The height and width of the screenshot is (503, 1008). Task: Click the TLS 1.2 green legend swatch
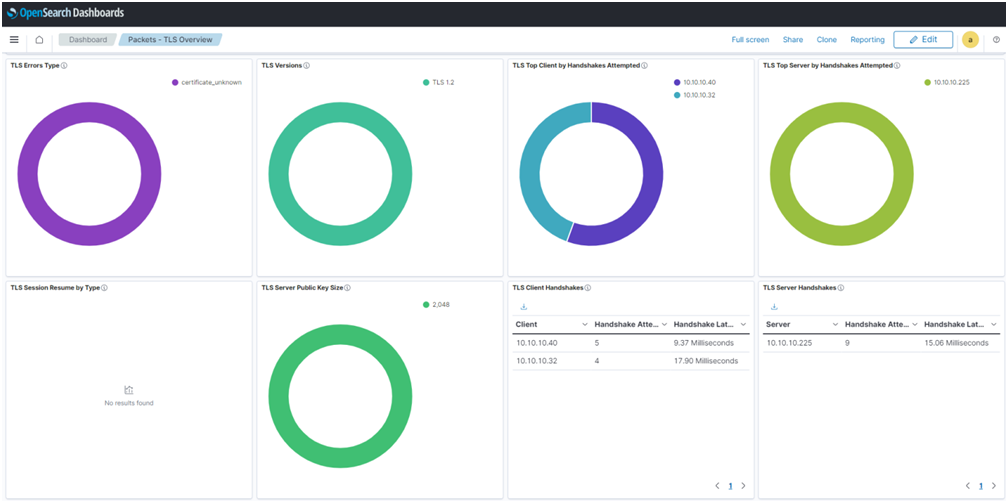click(426, 83)
